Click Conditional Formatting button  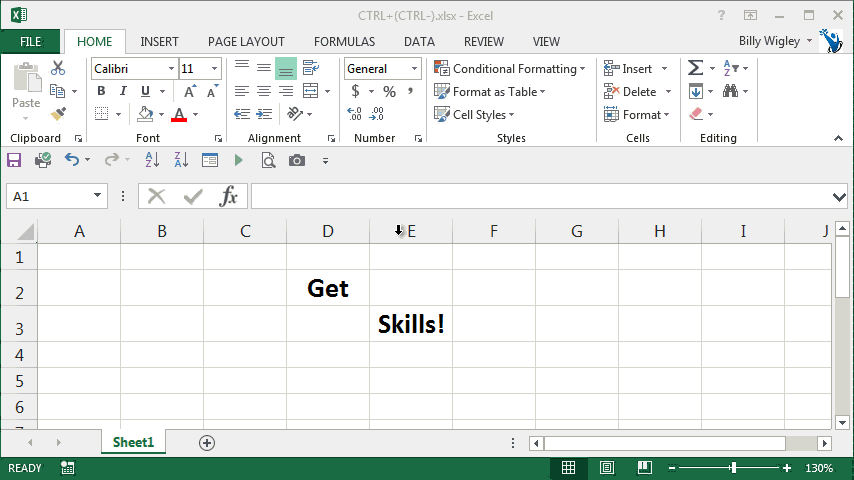[510, 69]
